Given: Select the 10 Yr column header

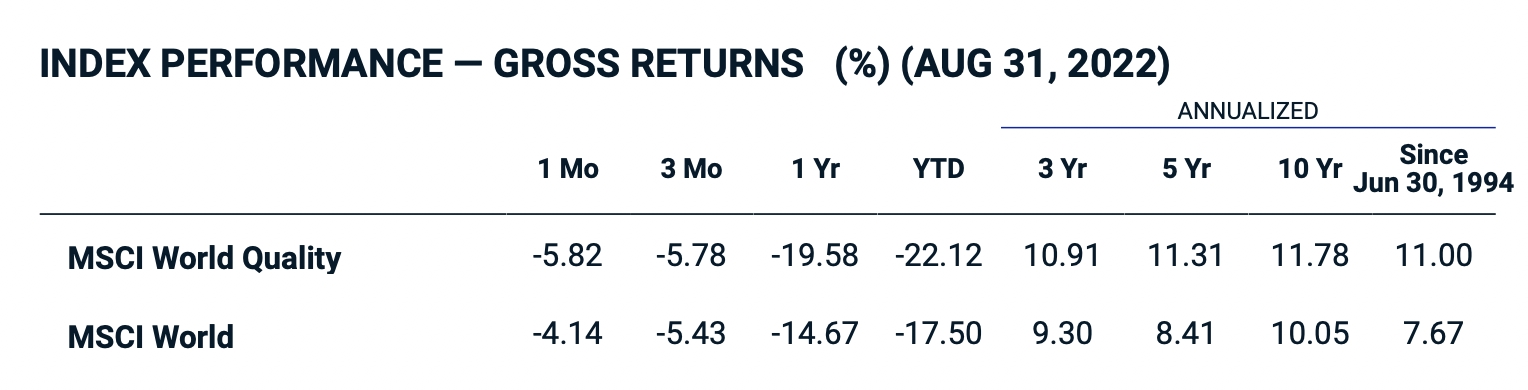Looking at the screenshot, I should pyautogui.click(x=1310, y=169).
